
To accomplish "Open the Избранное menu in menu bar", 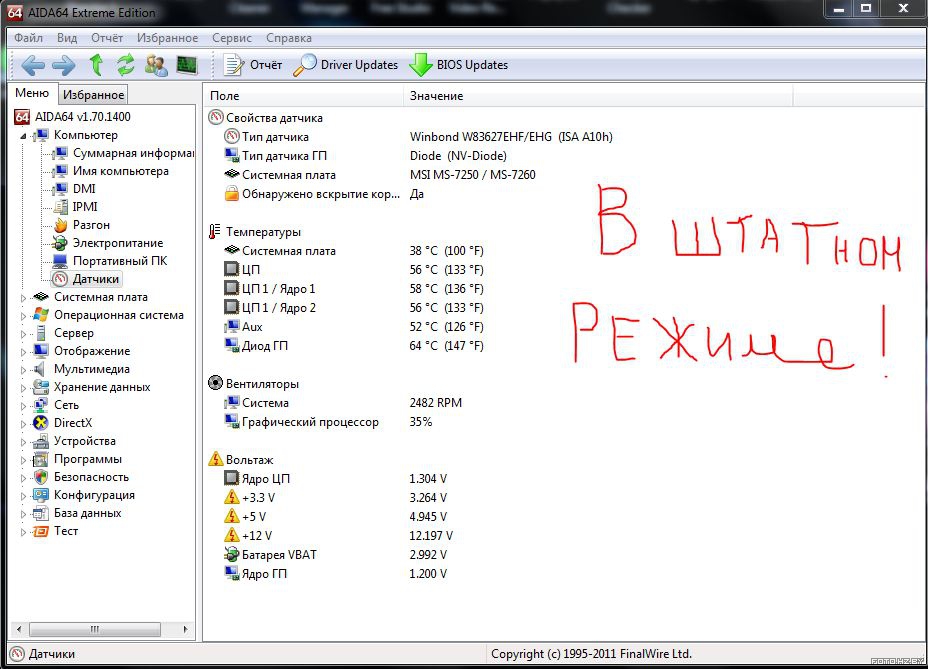I will pyautogui.click(x=167, y=38).
